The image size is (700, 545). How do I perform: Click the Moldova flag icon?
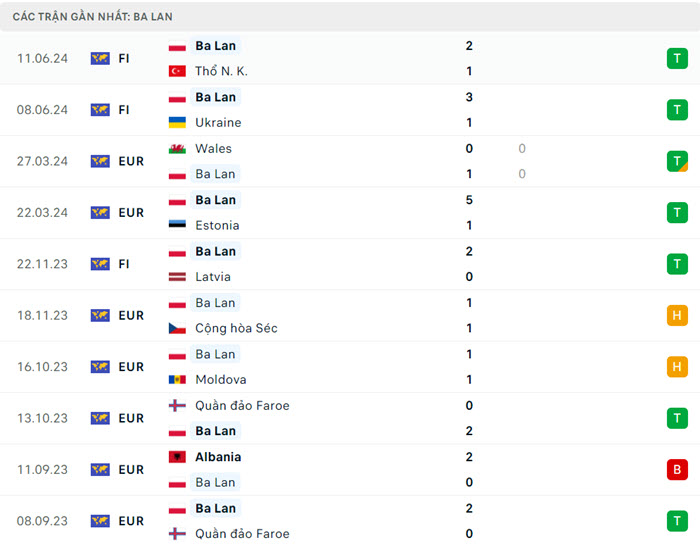(x=177, y=380)
